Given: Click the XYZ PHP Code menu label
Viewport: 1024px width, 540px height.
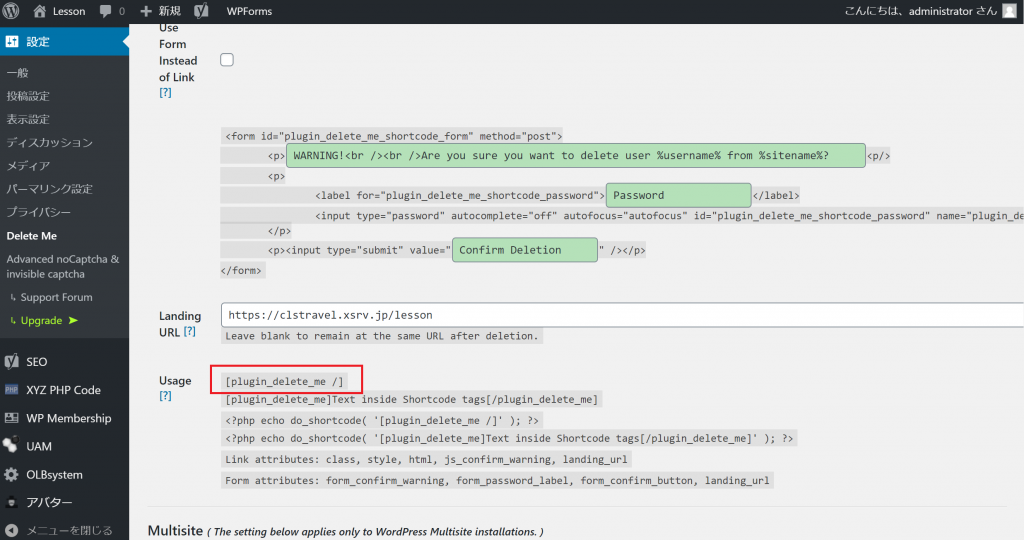Looking at the screenshot, I should point(63,390).
